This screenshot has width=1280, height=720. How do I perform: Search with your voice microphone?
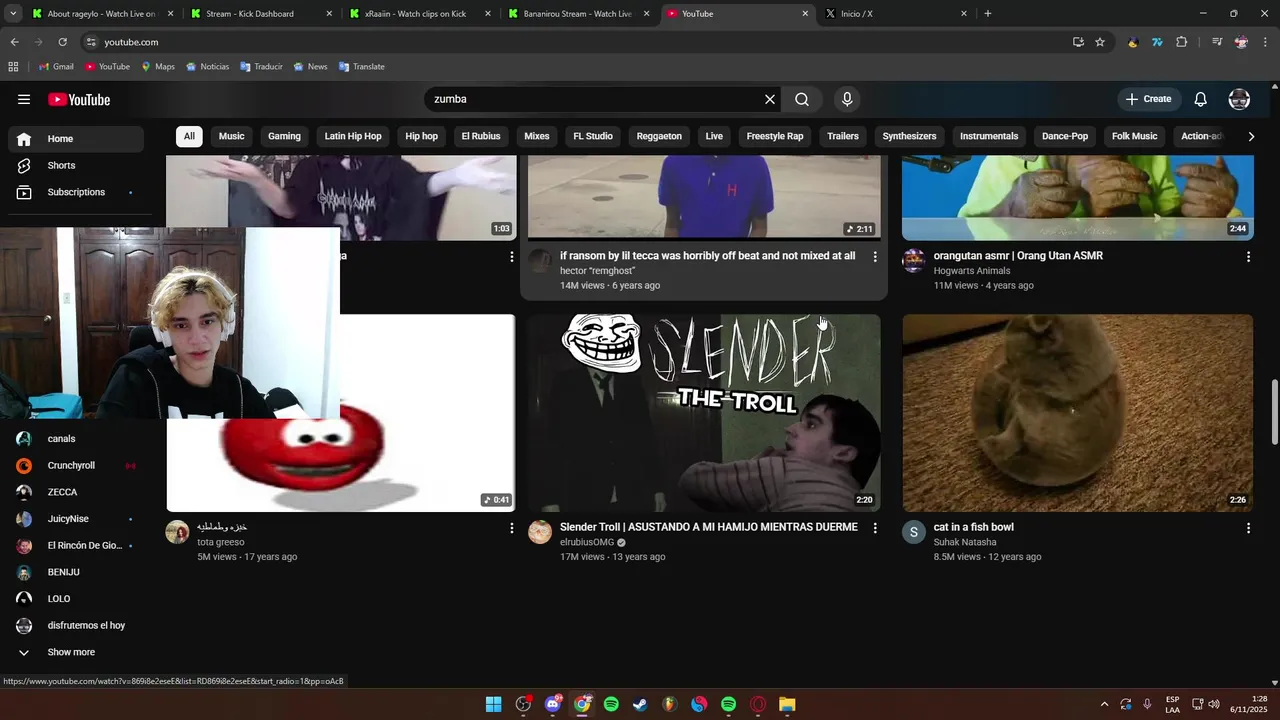click(847, 99)
